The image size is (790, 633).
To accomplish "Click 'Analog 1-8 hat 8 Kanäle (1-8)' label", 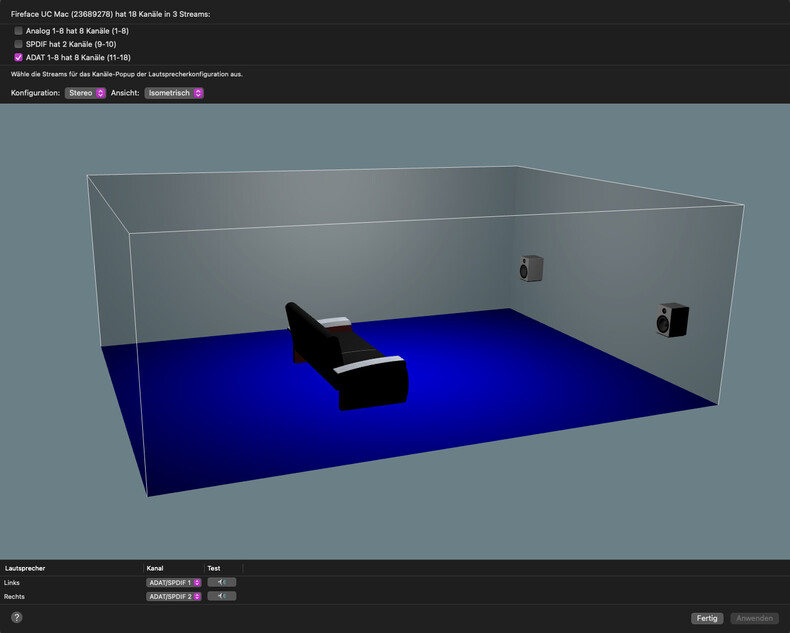I will (77, 31).
